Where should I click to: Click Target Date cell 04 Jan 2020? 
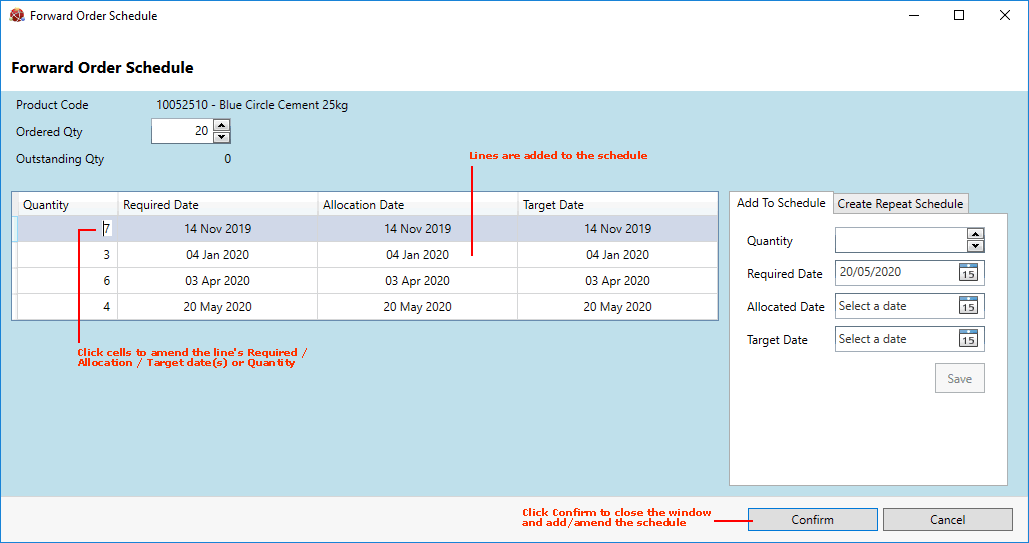point(618,255)
